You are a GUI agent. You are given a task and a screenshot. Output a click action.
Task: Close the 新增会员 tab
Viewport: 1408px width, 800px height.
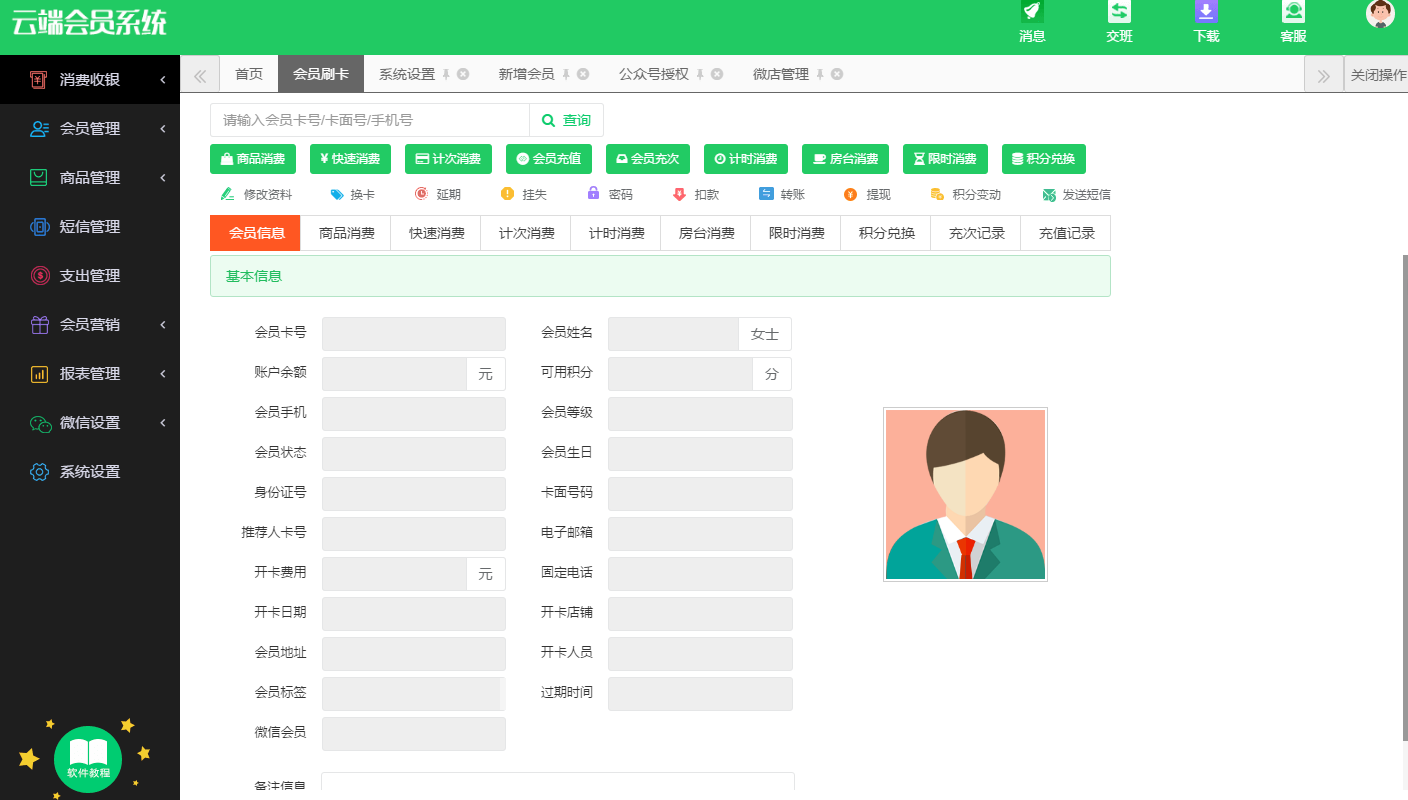[583, 74]
